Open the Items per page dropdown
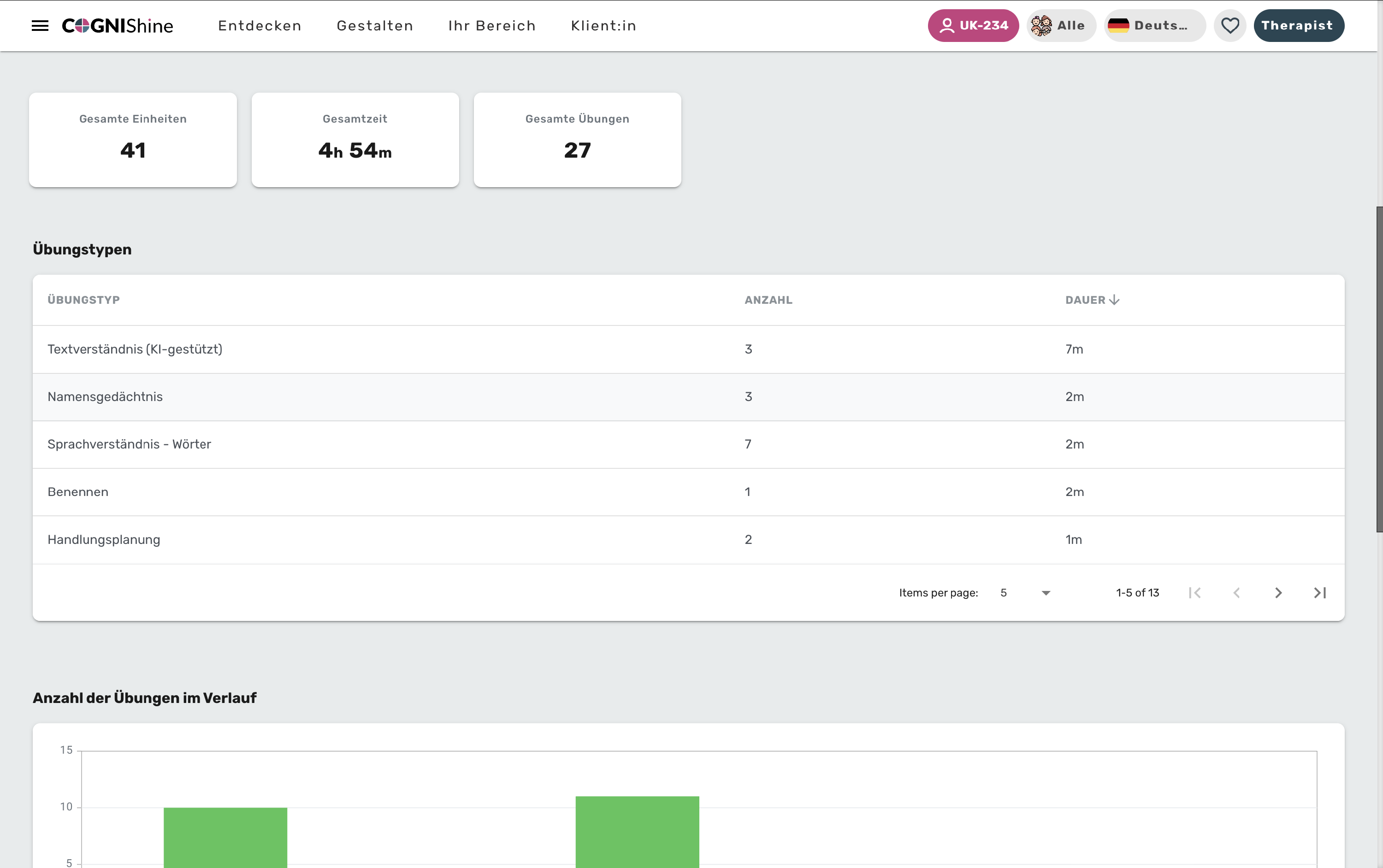The height and width of the screenshot is (868, 1383). (x=1025, y=593)
